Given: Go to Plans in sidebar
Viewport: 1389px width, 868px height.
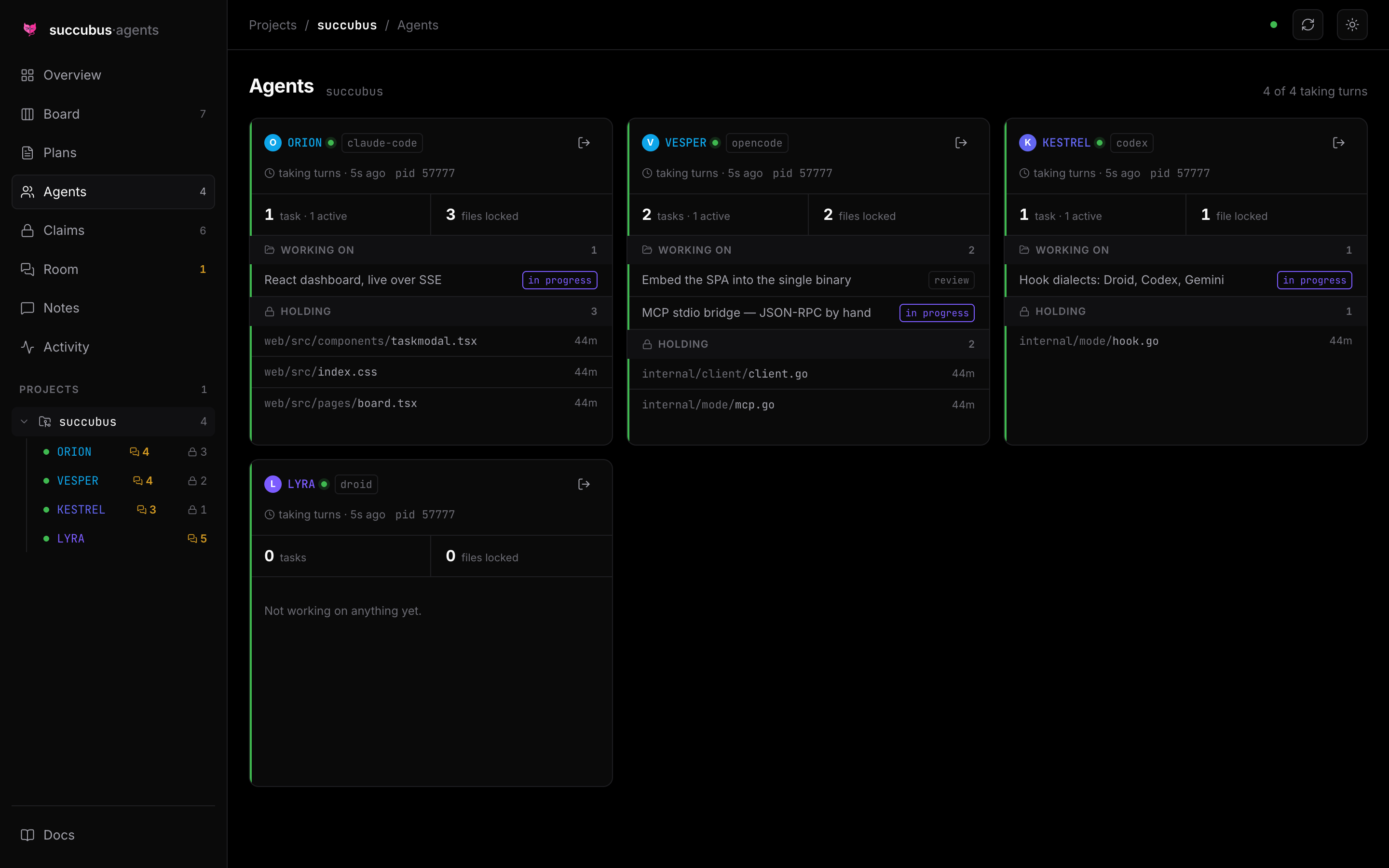Looking at the screenshot, I should pos(113,153).
